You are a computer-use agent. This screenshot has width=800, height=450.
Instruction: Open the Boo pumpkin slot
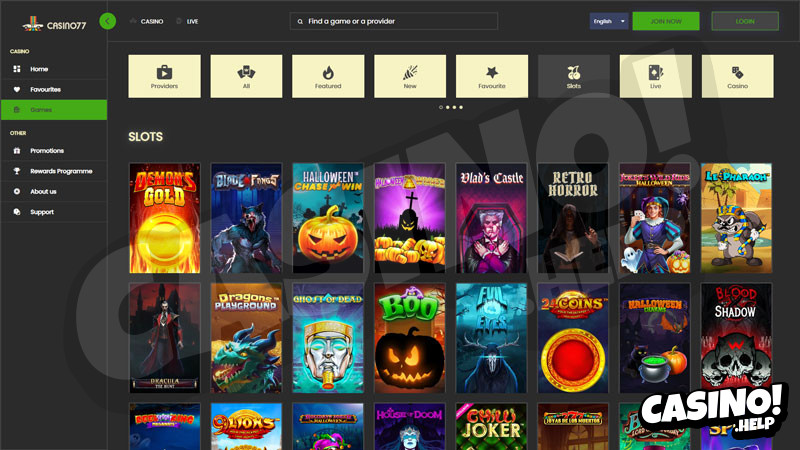point(410,338)
